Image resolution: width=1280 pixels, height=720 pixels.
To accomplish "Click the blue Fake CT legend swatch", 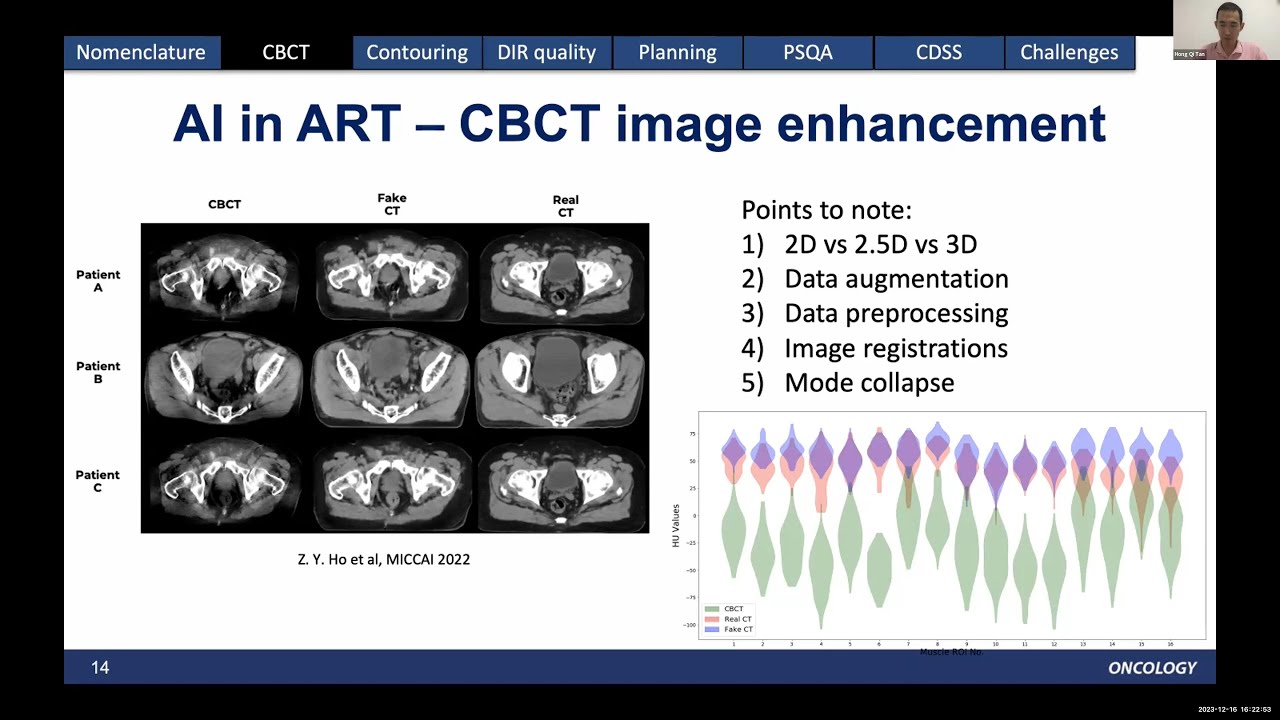I will 712,629.
